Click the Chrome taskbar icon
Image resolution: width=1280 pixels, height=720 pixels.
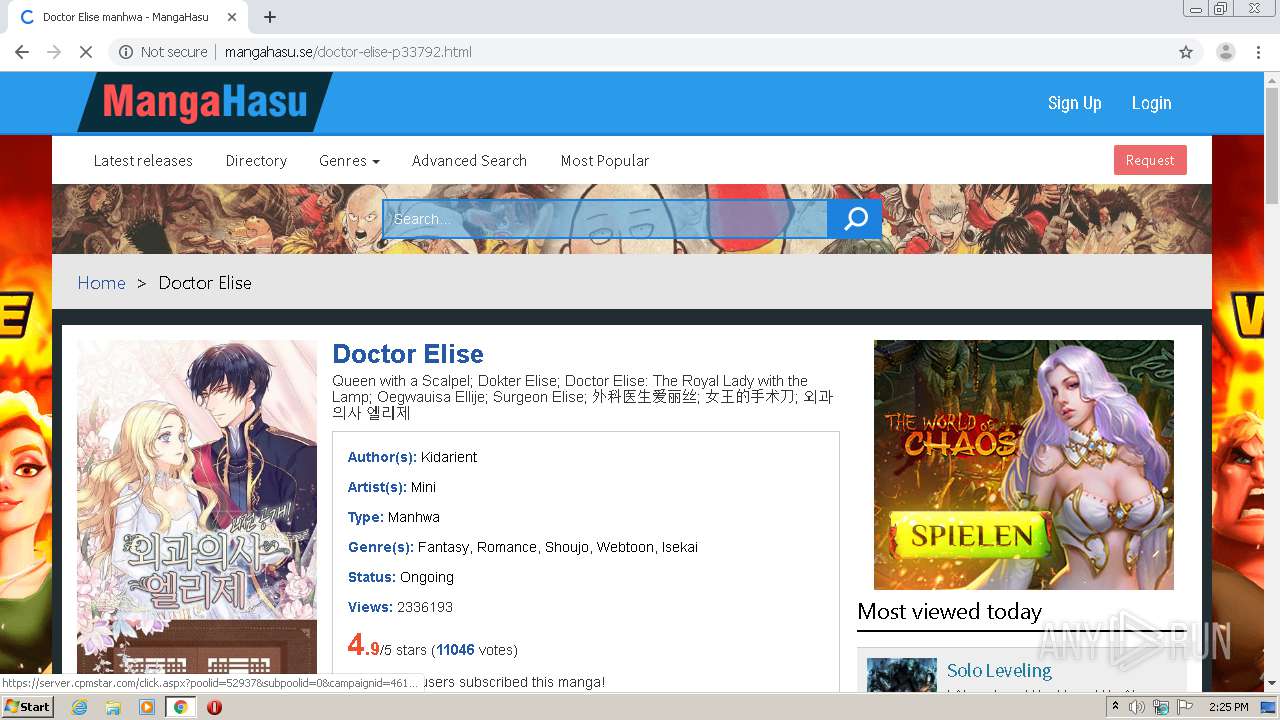pos(181,707)
